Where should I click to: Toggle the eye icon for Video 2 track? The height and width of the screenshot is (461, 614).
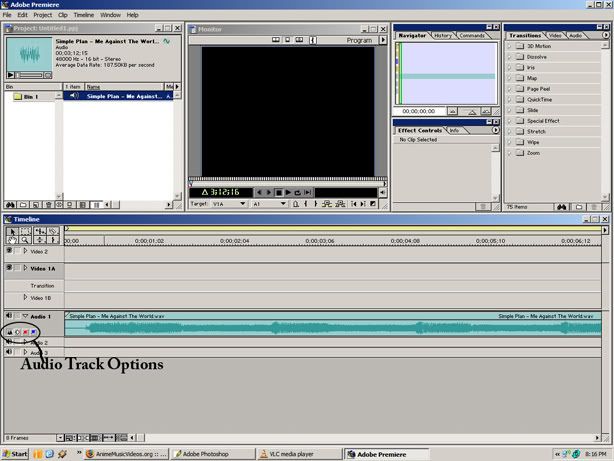pyautogui.click(x=9, y=250)
